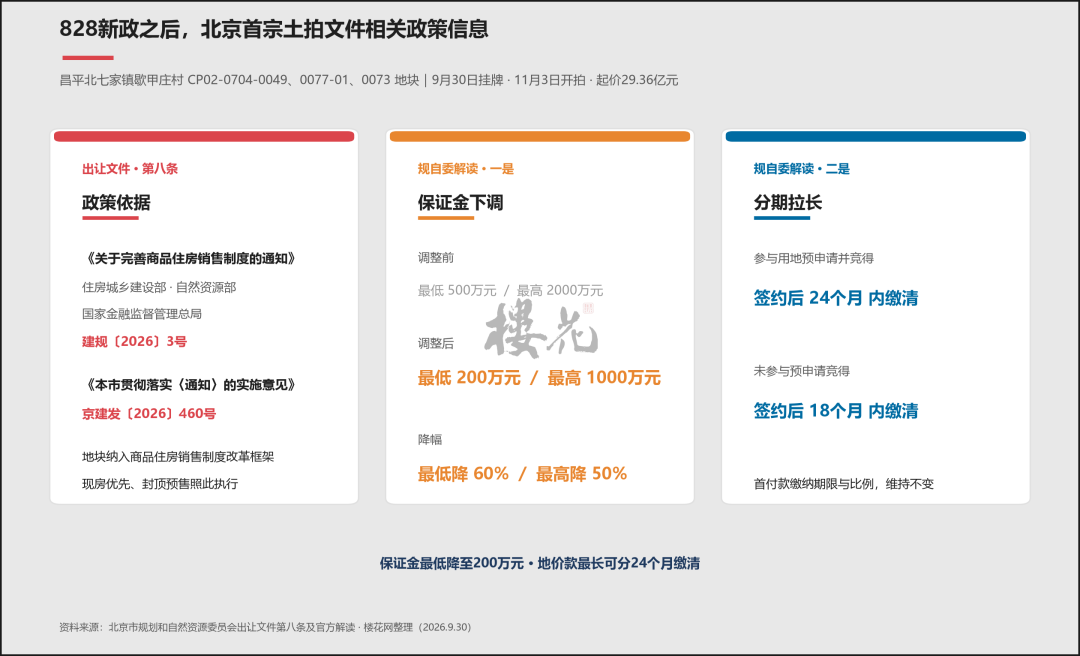Select the orange value "最低 200万元 / 最高 1000万元"
This screenshot has height=656, width=1080.
tap(539, 378)
